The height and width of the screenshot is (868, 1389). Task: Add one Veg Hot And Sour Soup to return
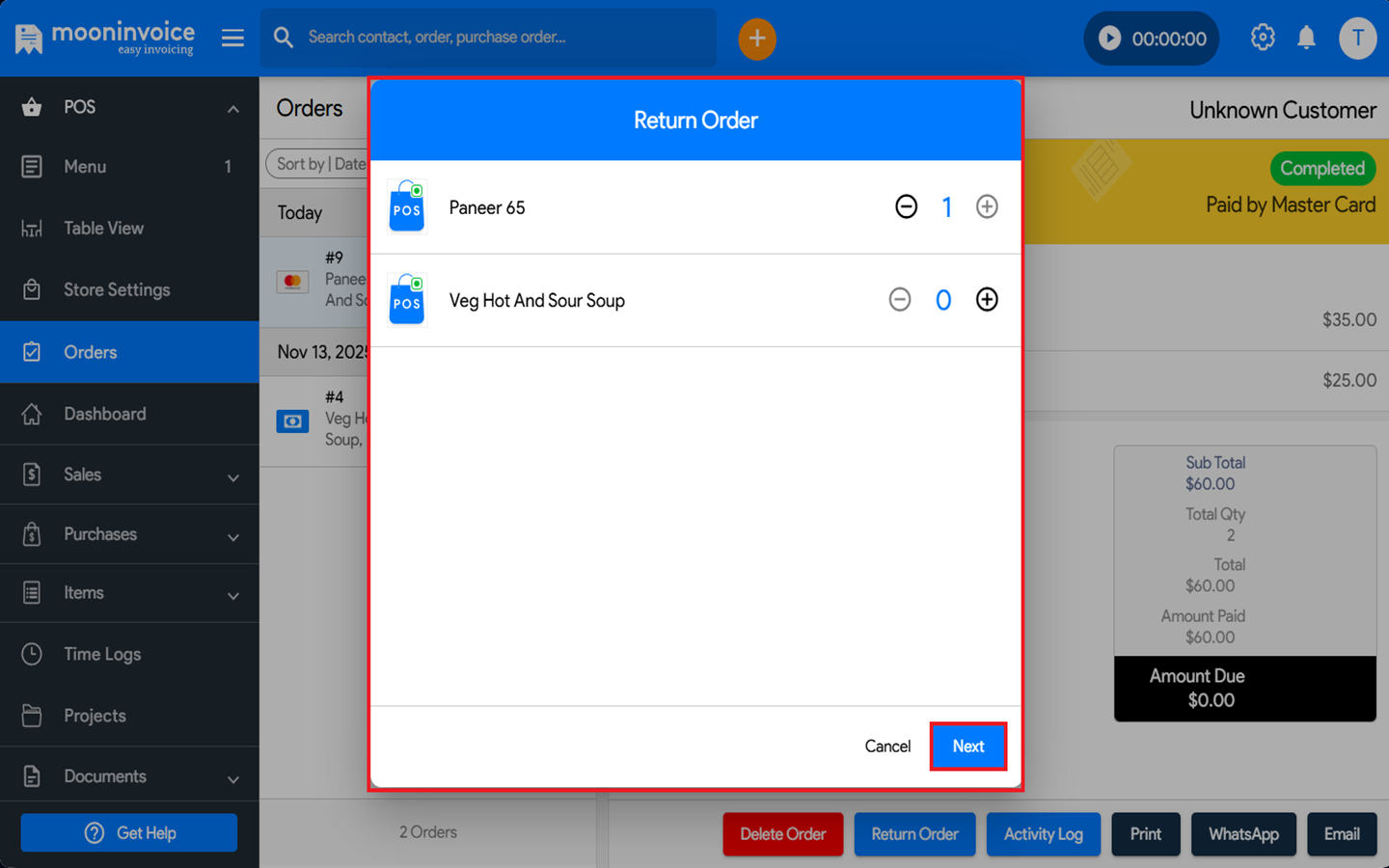pos(986,300)
